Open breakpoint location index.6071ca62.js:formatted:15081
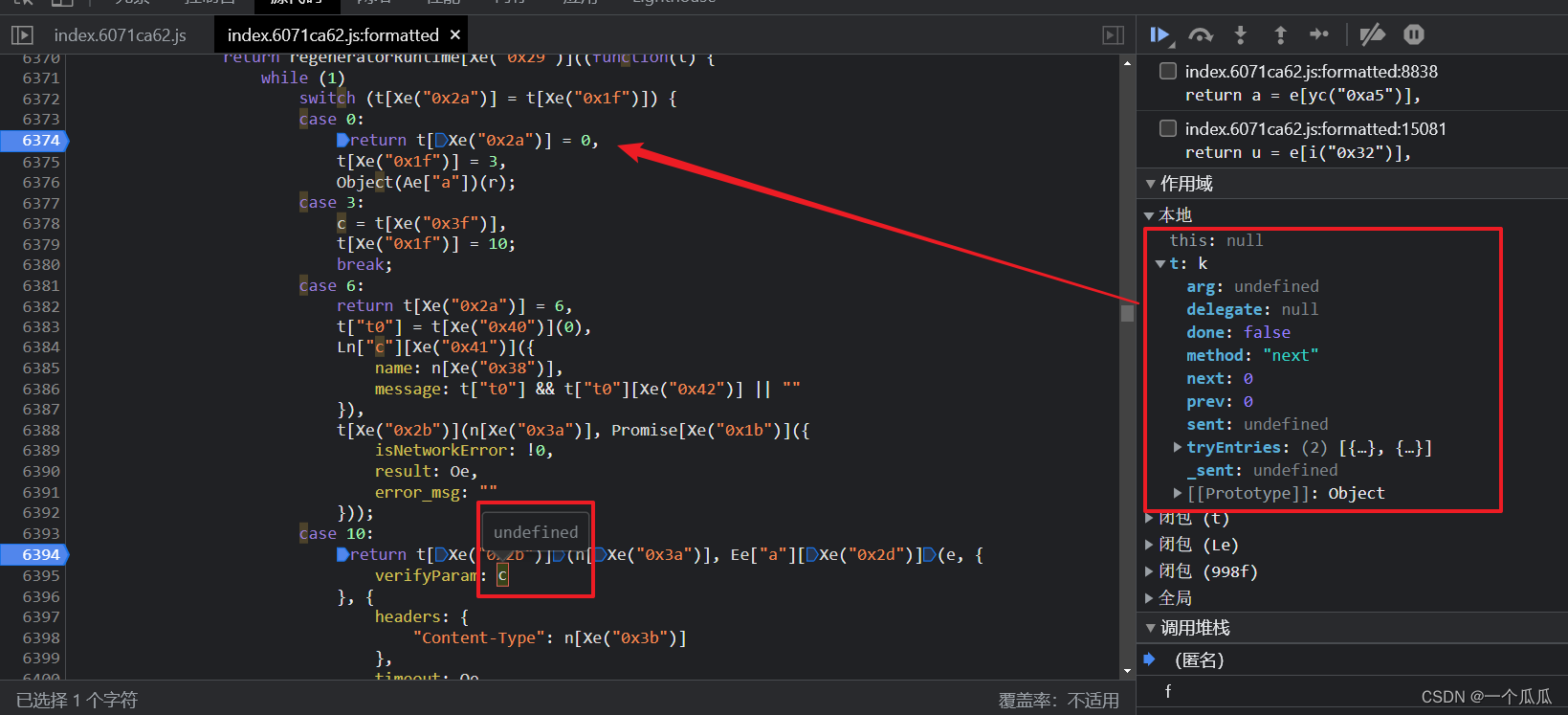The image size is (1568, 715). click(1315, 128)
